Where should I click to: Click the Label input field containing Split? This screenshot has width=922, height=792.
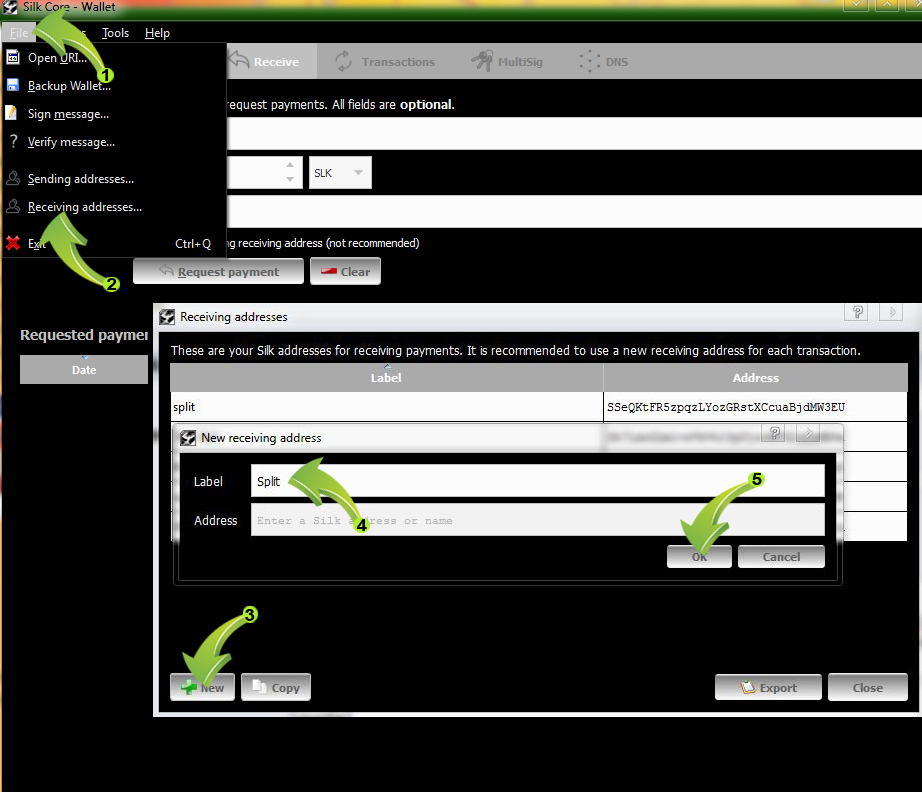pos(537,481)
